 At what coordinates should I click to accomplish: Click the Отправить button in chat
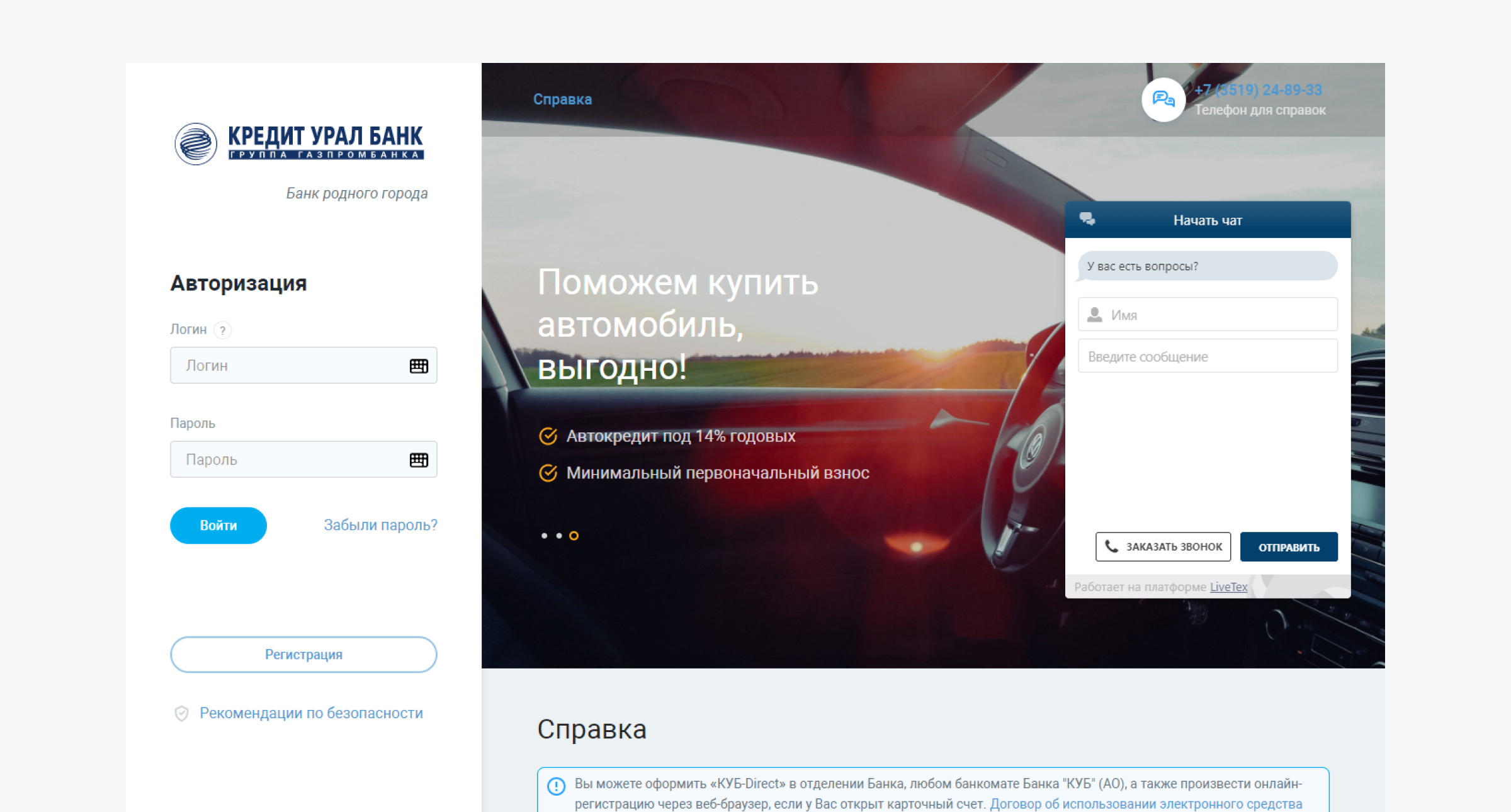pyautogui.click(x=1289, y=547)
